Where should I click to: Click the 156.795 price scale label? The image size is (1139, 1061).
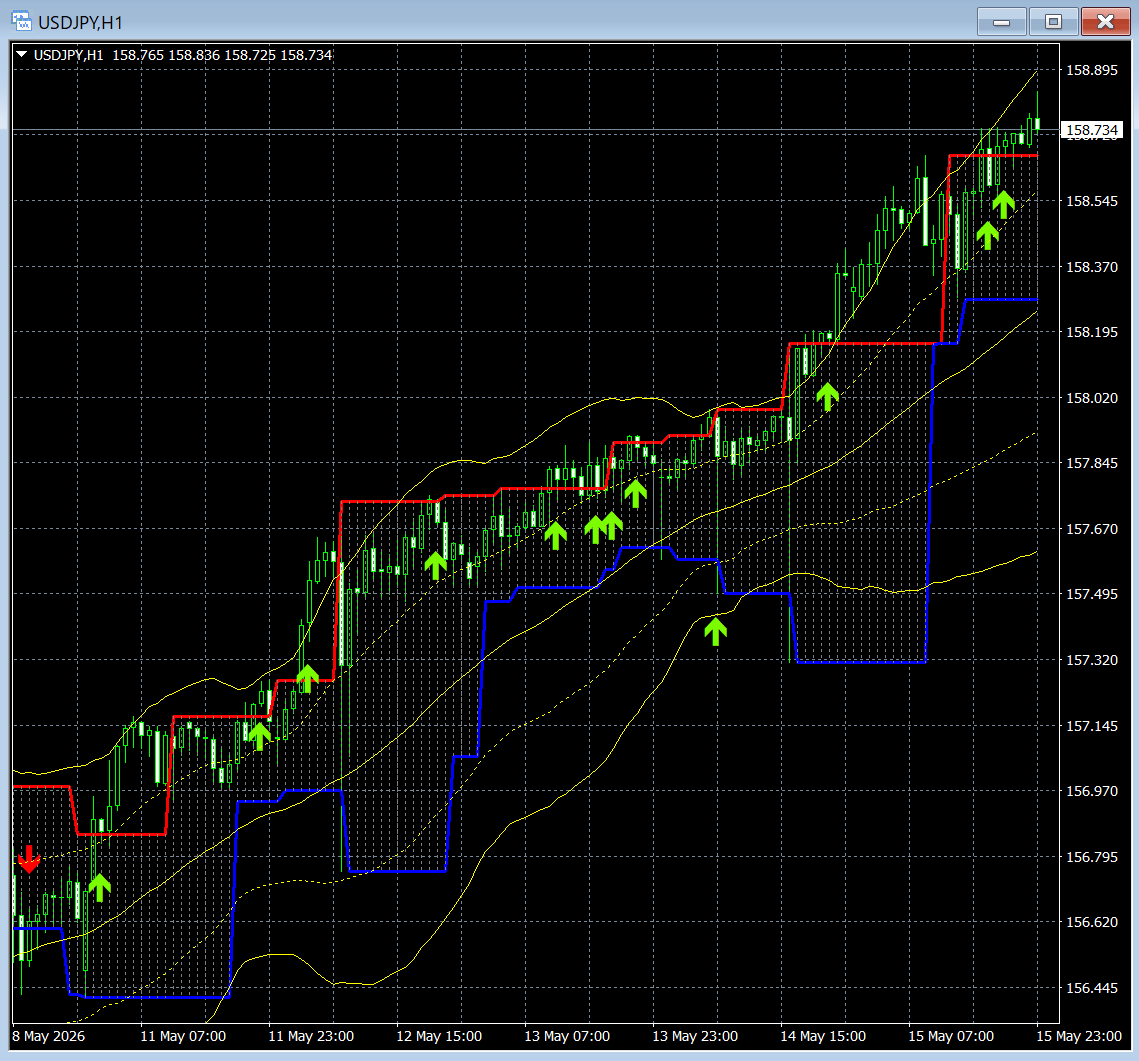[1092, 857]
